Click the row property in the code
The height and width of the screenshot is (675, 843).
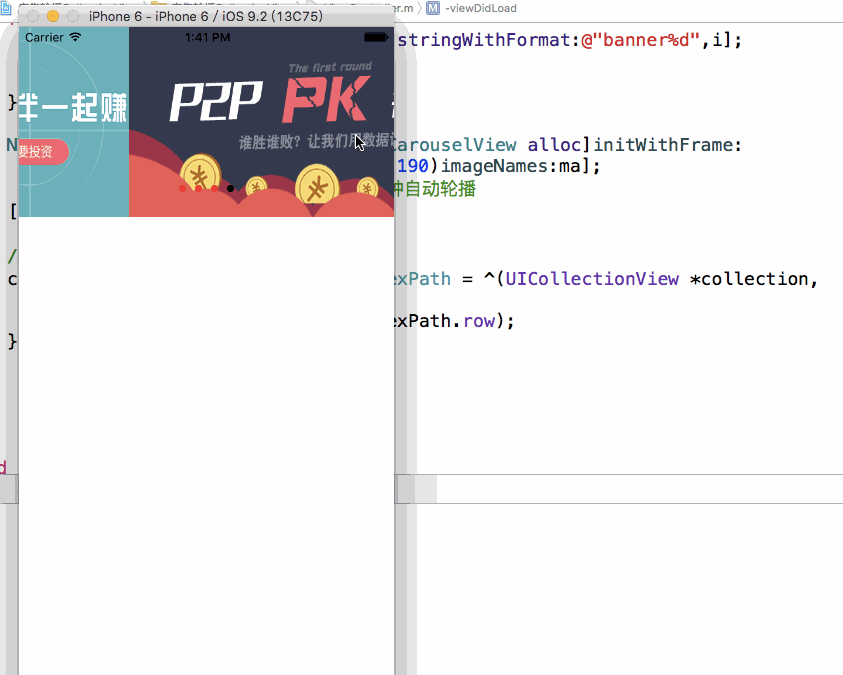click(x=479, y=321)
